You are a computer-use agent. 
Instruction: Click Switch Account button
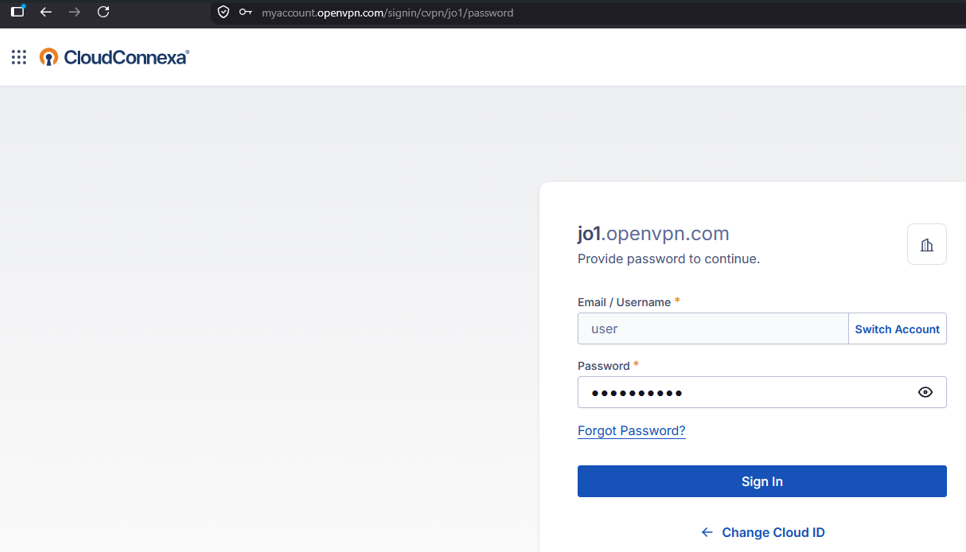tap(897, 329)
